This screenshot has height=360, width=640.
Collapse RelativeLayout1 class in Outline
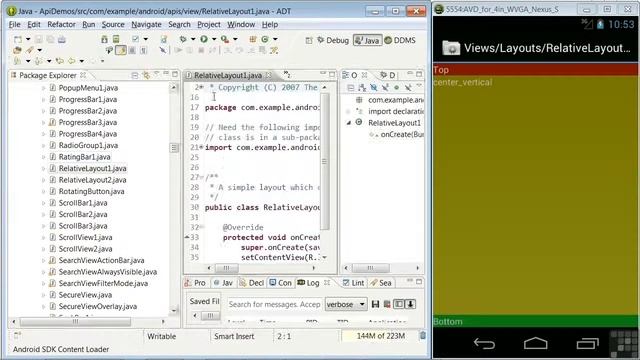click(x=349, y=122)
